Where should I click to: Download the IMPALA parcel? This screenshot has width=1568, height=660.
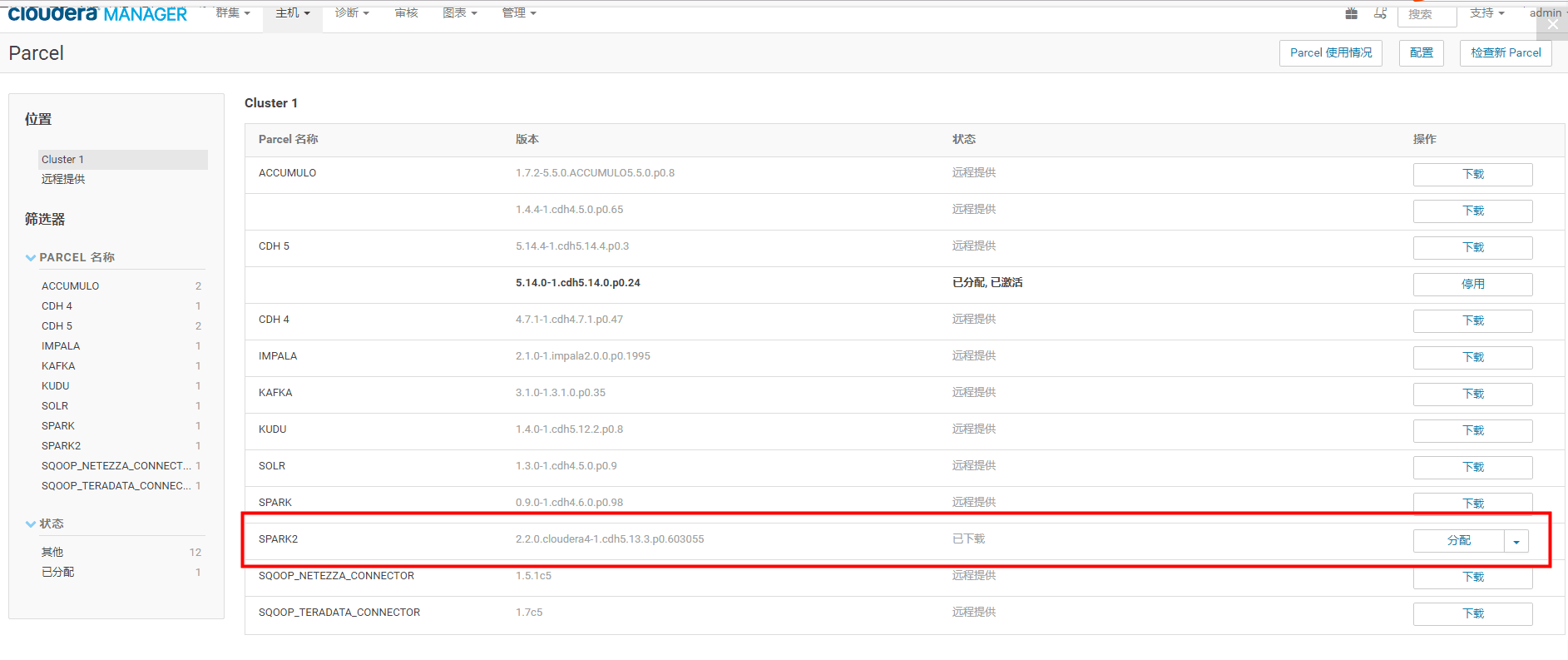[x=1472, y=357]
